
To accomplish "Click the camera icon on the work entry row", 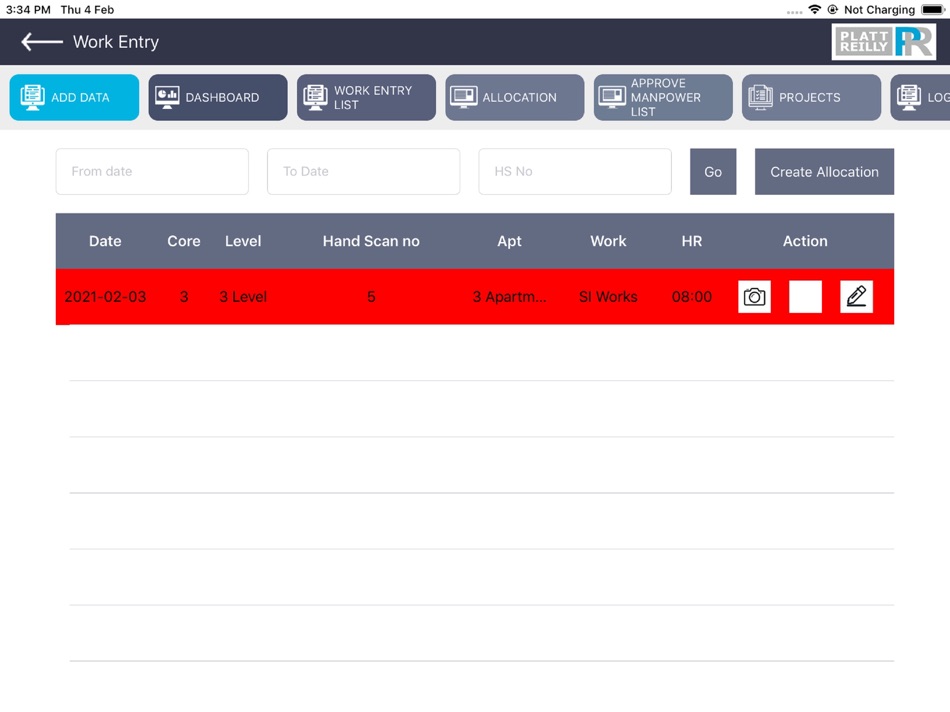I will [x=754, y=296].
